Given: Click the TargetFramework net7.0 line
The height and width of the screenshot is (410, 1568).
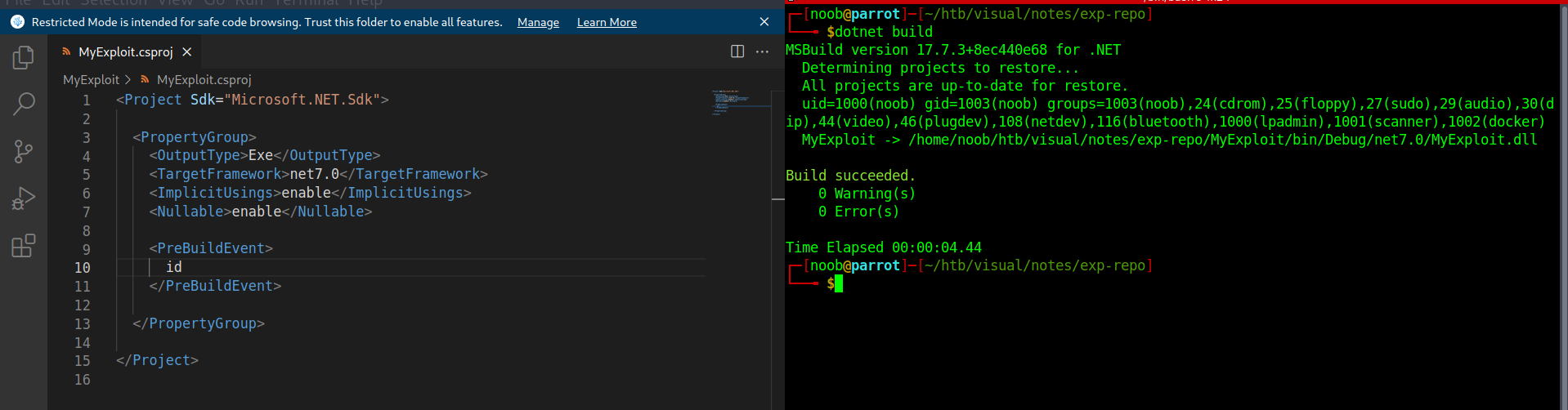Looking at the screenshot, I should coord(318,174).
